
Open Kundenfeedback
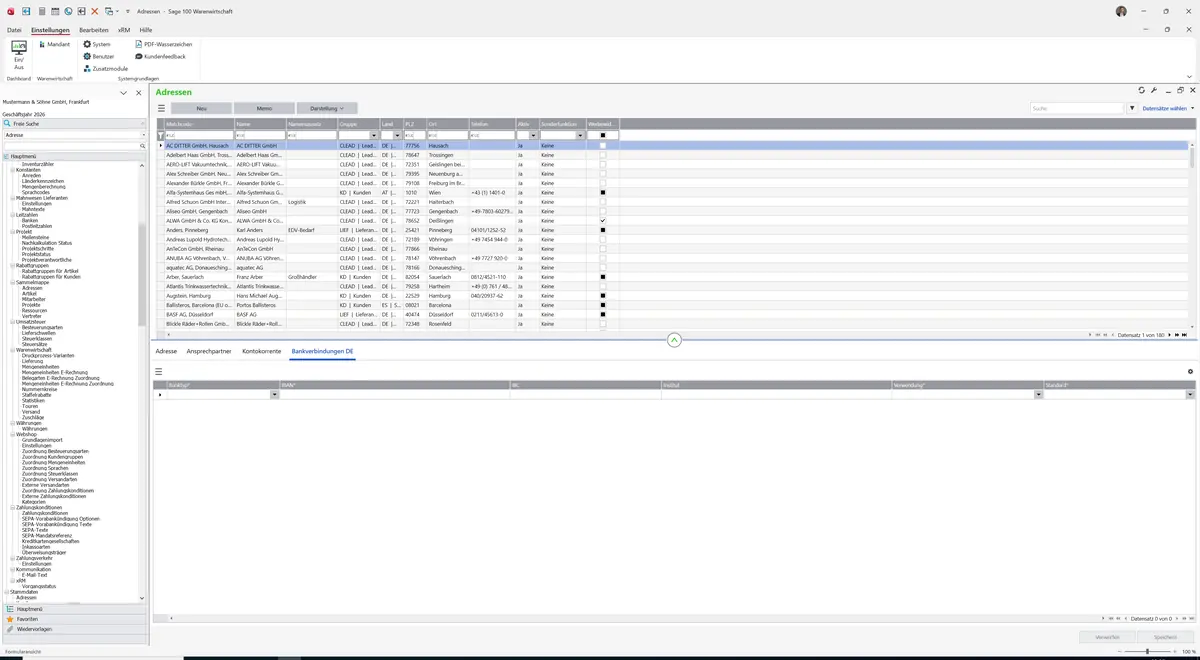160,56
